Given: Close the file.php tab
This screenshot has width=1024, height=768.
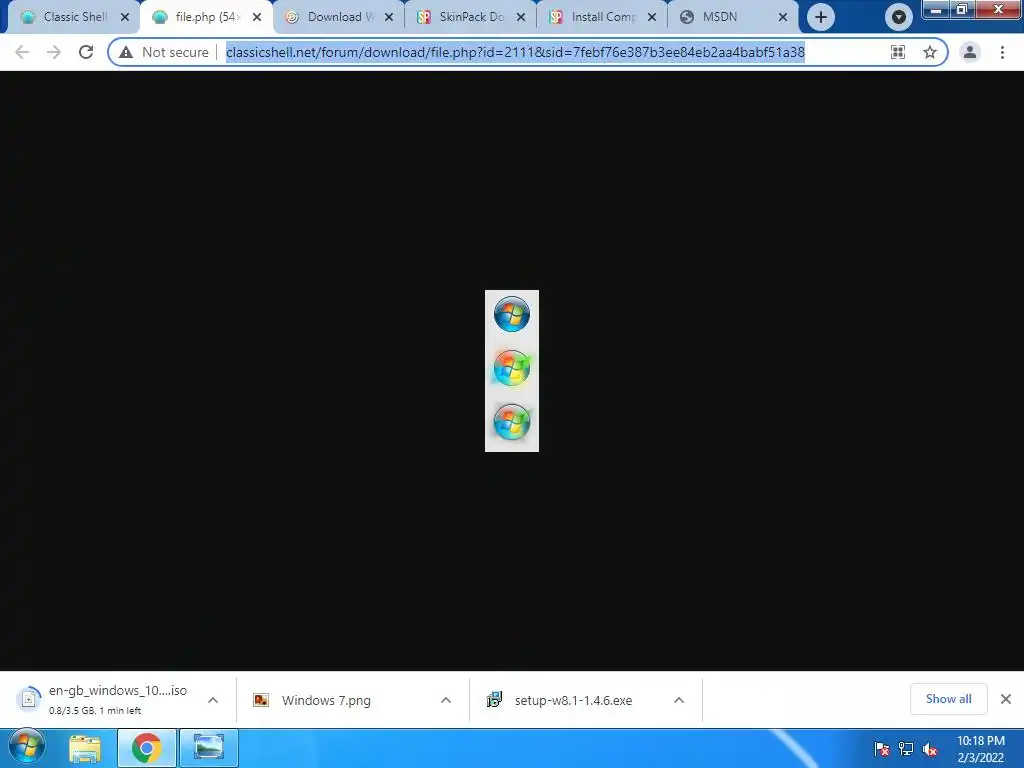Looking at the screenshot, I should click(257, 17).
